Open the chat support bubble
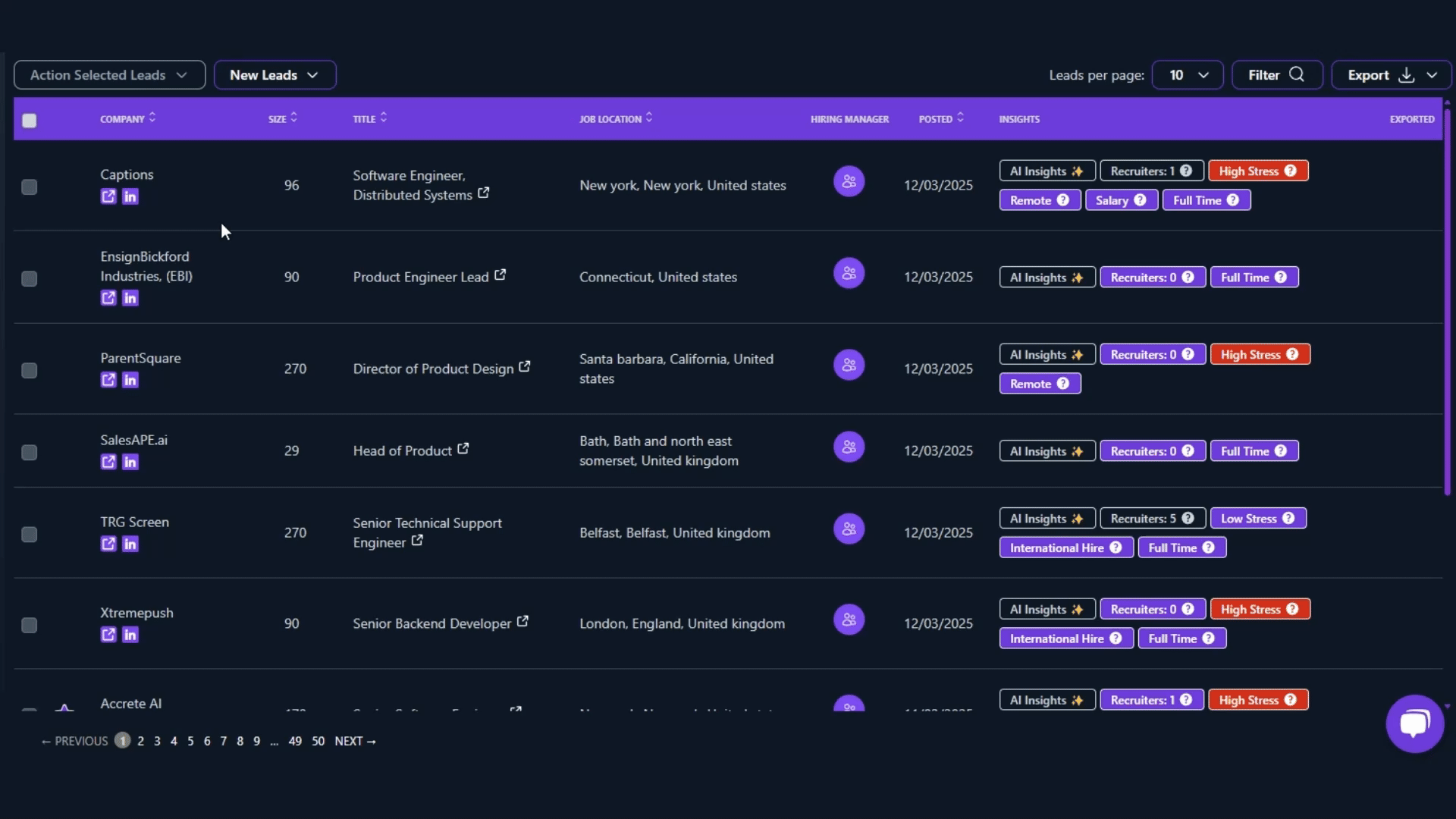This screenshot has width=1456, height=819. click(x=1414, y=723)
